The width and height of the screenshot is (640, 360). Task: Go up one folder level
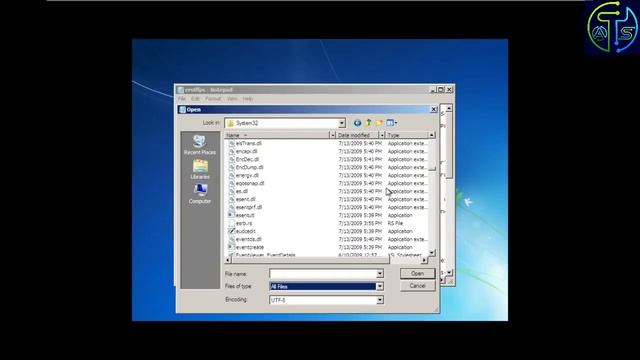pos(368,123)
